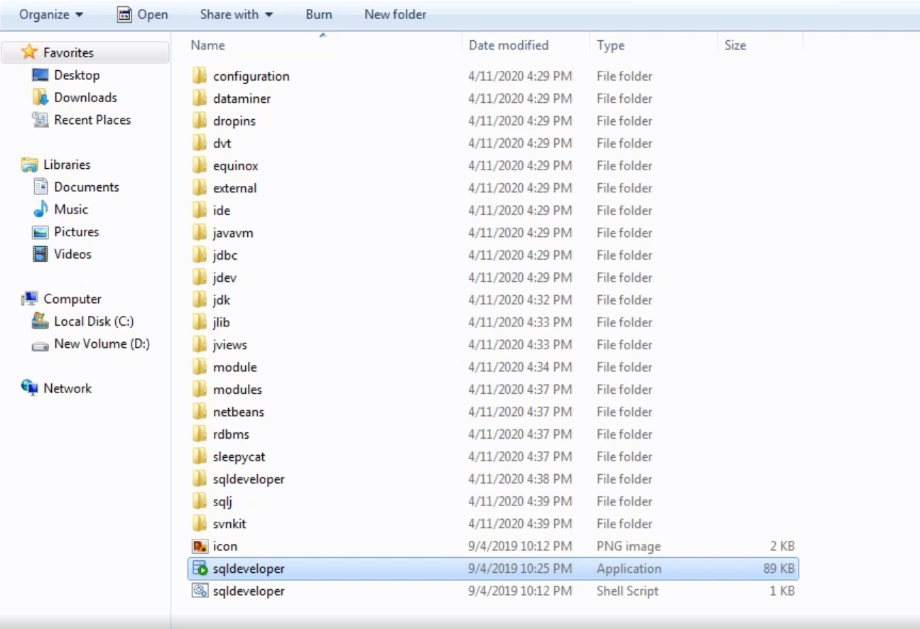This screenshot has height=629, width=920.
Task: Open the Music library
Action: pyautogui.click(x=70, y=209)
